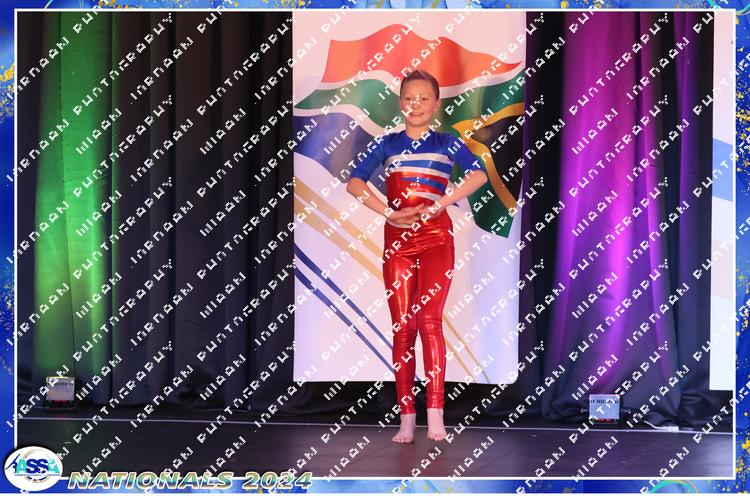Click the performer's face
The width and height of the screenshot is (750, 500).
(x=418, y=97)
